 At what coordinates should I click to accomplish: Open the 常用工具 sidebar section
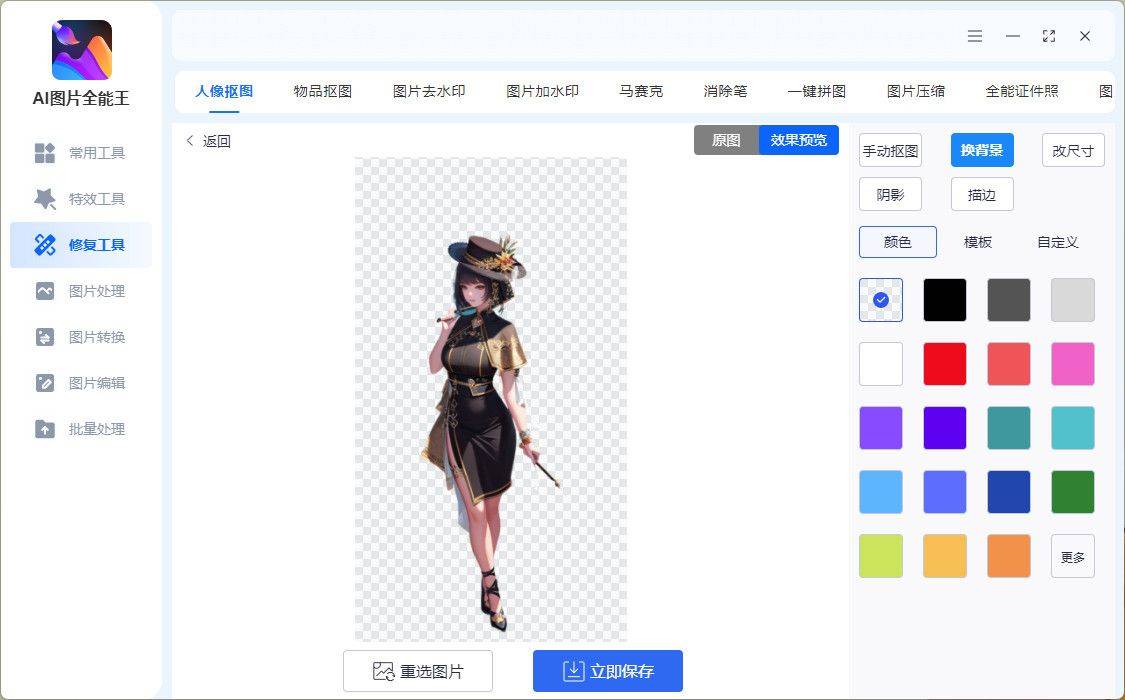click(x=80, y=153)
